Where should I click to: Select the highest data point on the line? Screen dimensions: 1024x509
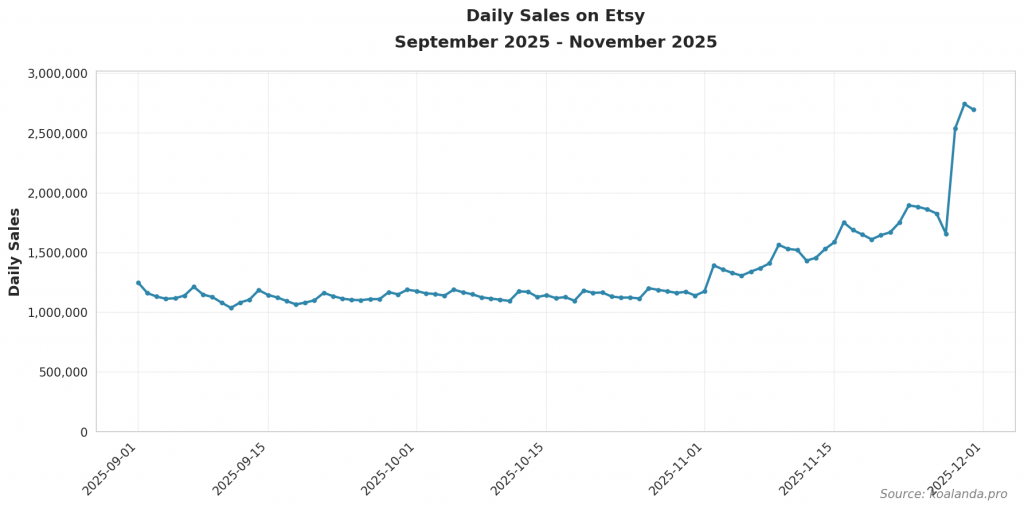pyautogui.click(x=965, y=104)
